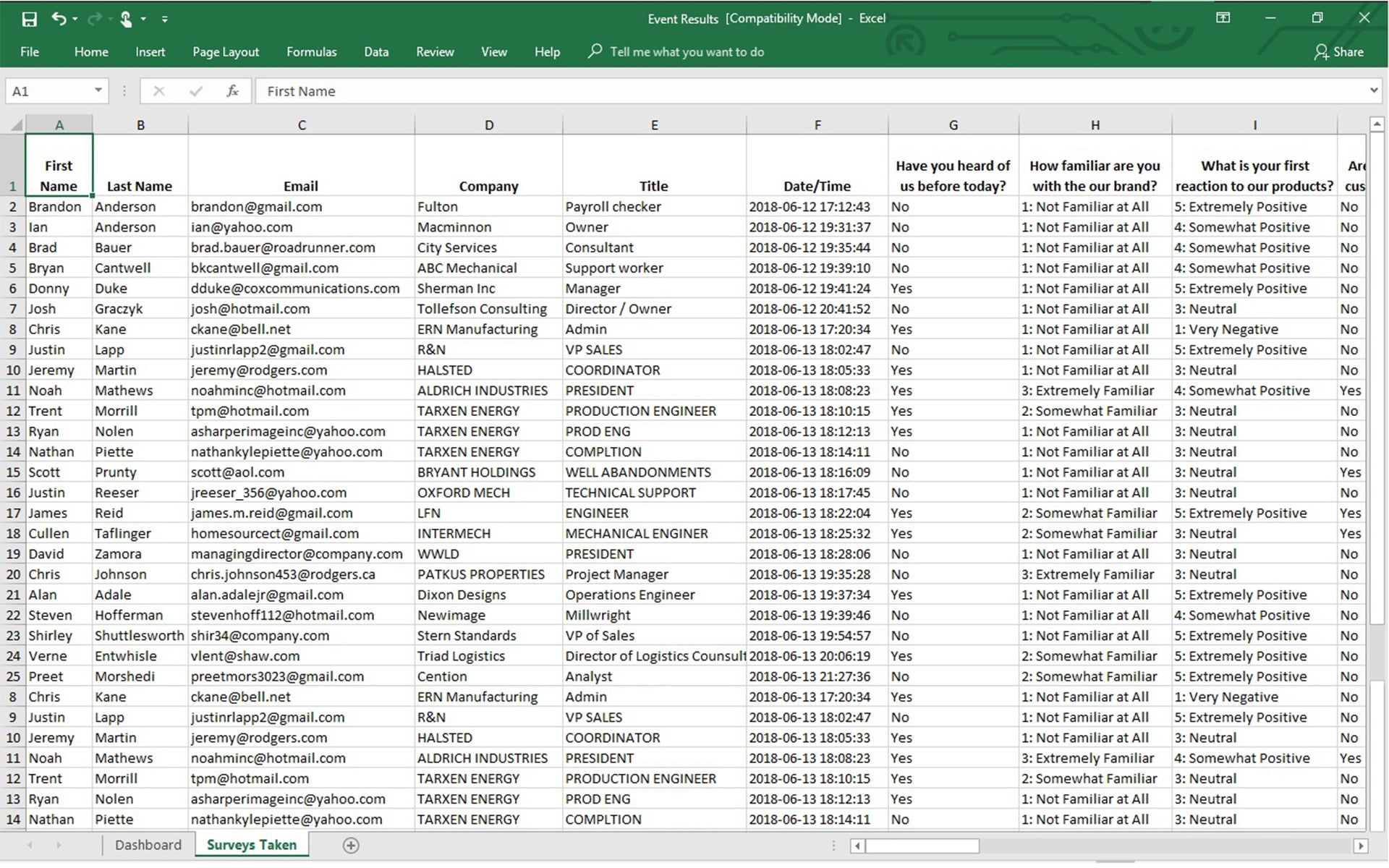Click the horizontal scrollbar thumb
The width and height of the screenshot is (1389, 868).
click(922, 846)
